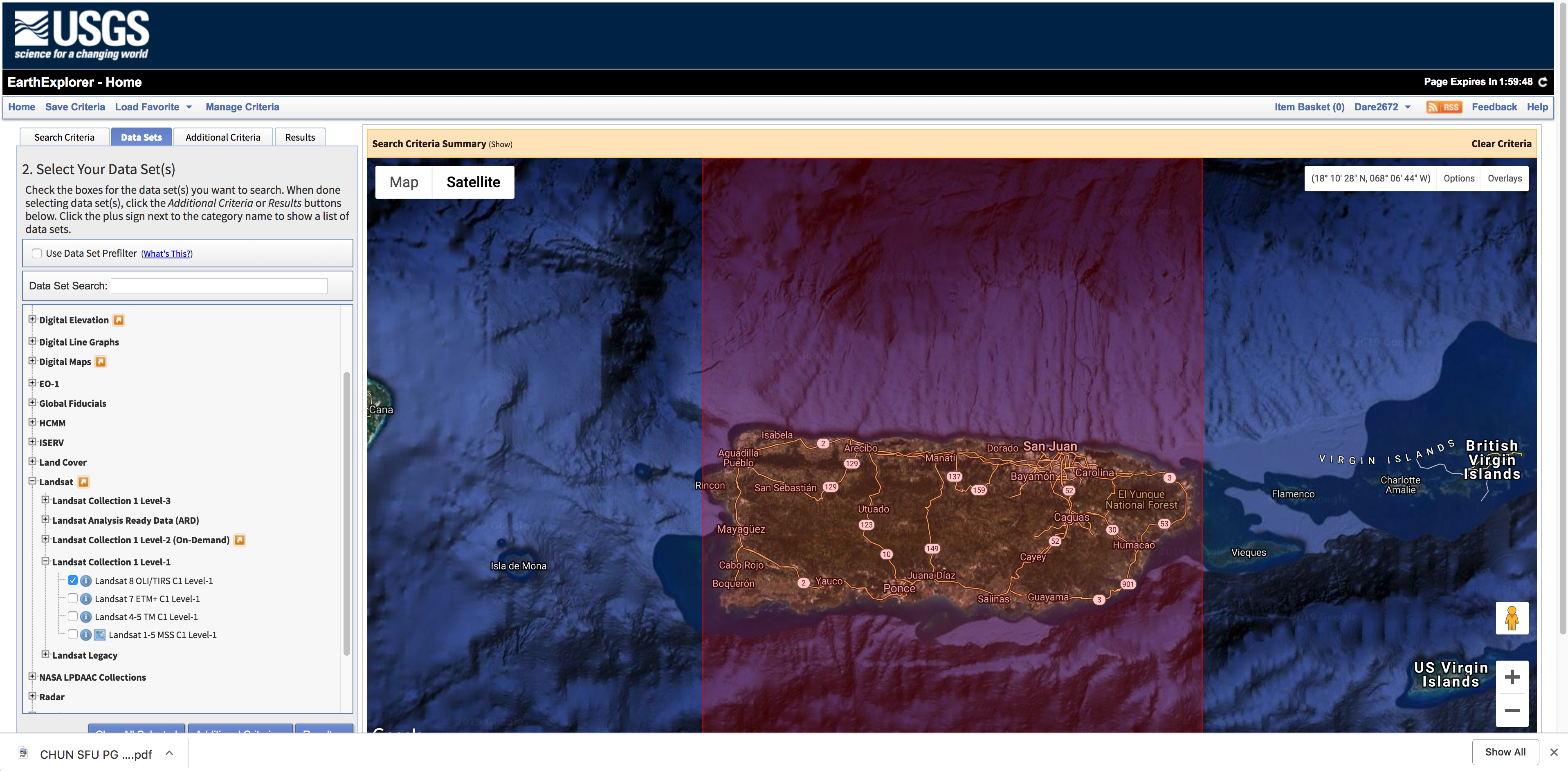The height and width of the screenshot is (771, 1568).
Task: Enable Use Data Set Prefilter
Action: [36, 253]
